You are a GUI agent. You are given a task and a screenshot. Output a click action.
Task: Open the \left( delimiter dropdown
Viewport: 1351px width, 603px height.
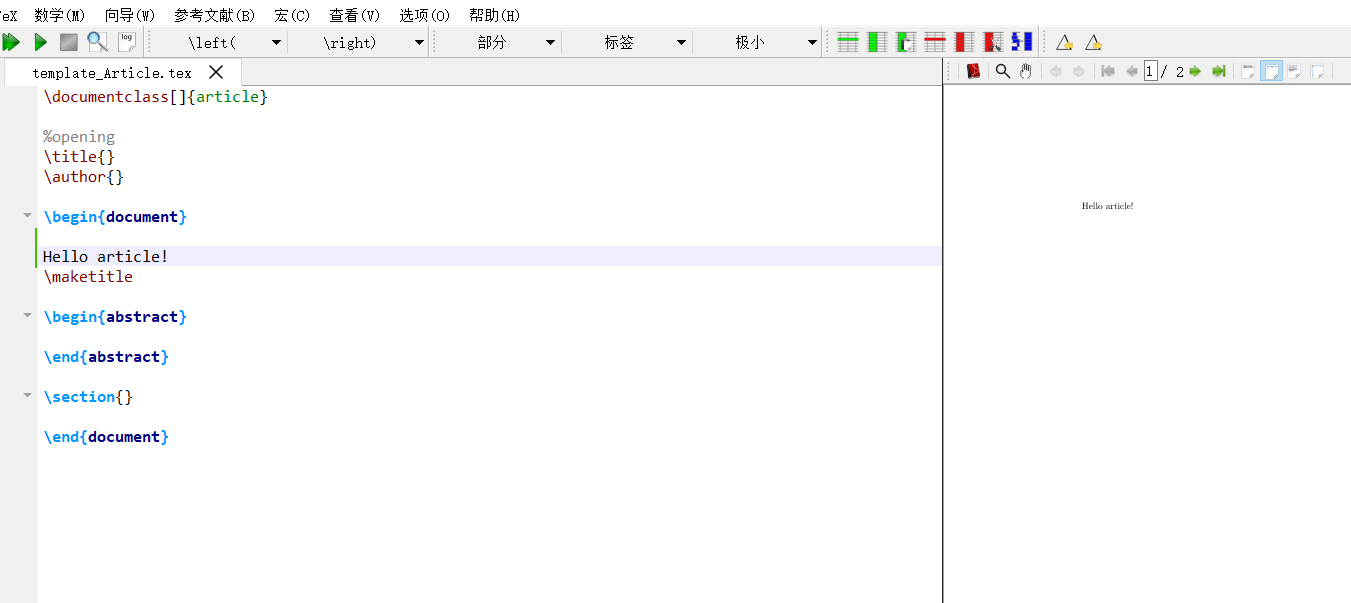click(x=276, y=42)
